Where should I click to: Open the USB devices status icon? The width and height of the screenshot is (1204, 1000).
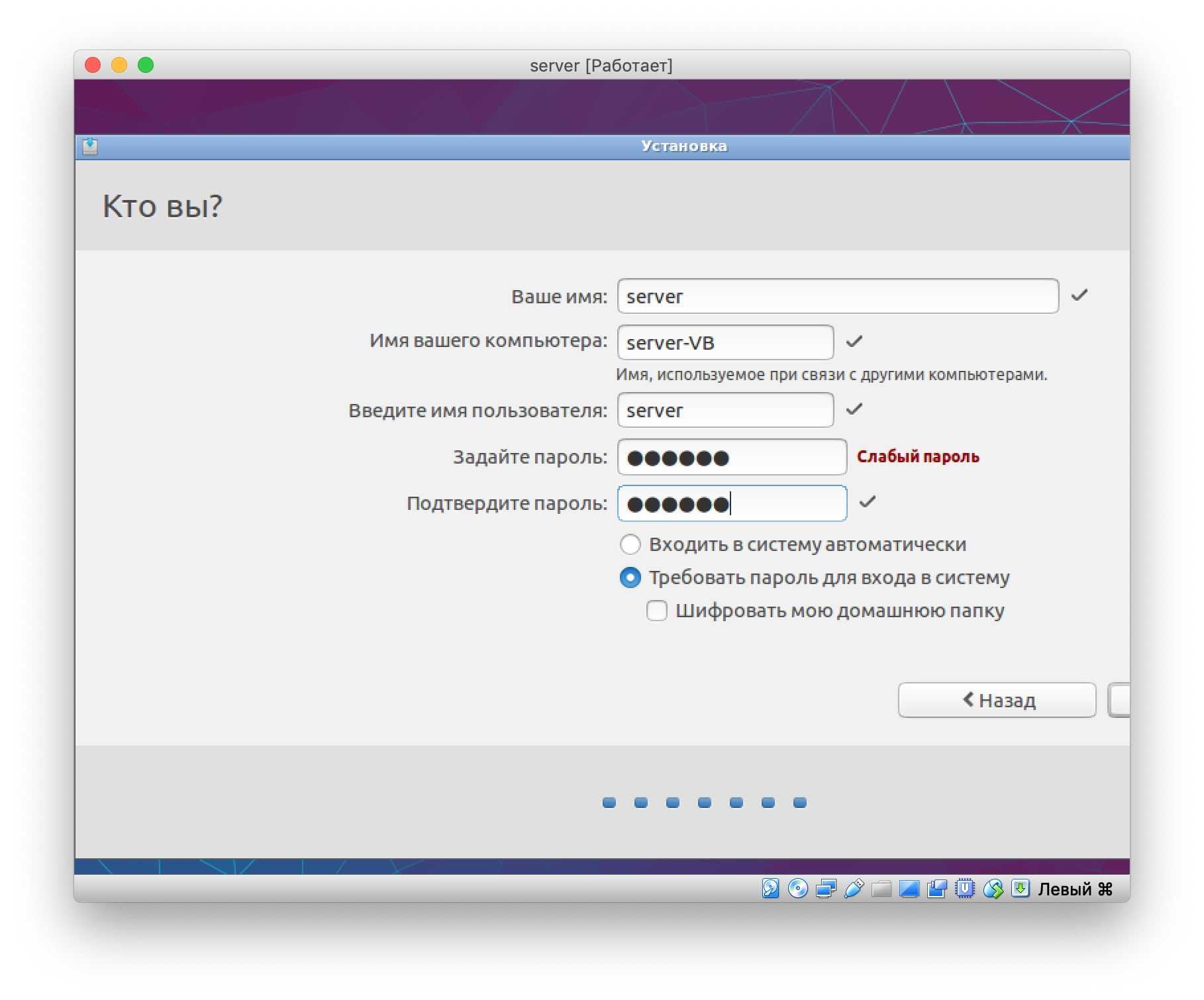tap(854, 889)
